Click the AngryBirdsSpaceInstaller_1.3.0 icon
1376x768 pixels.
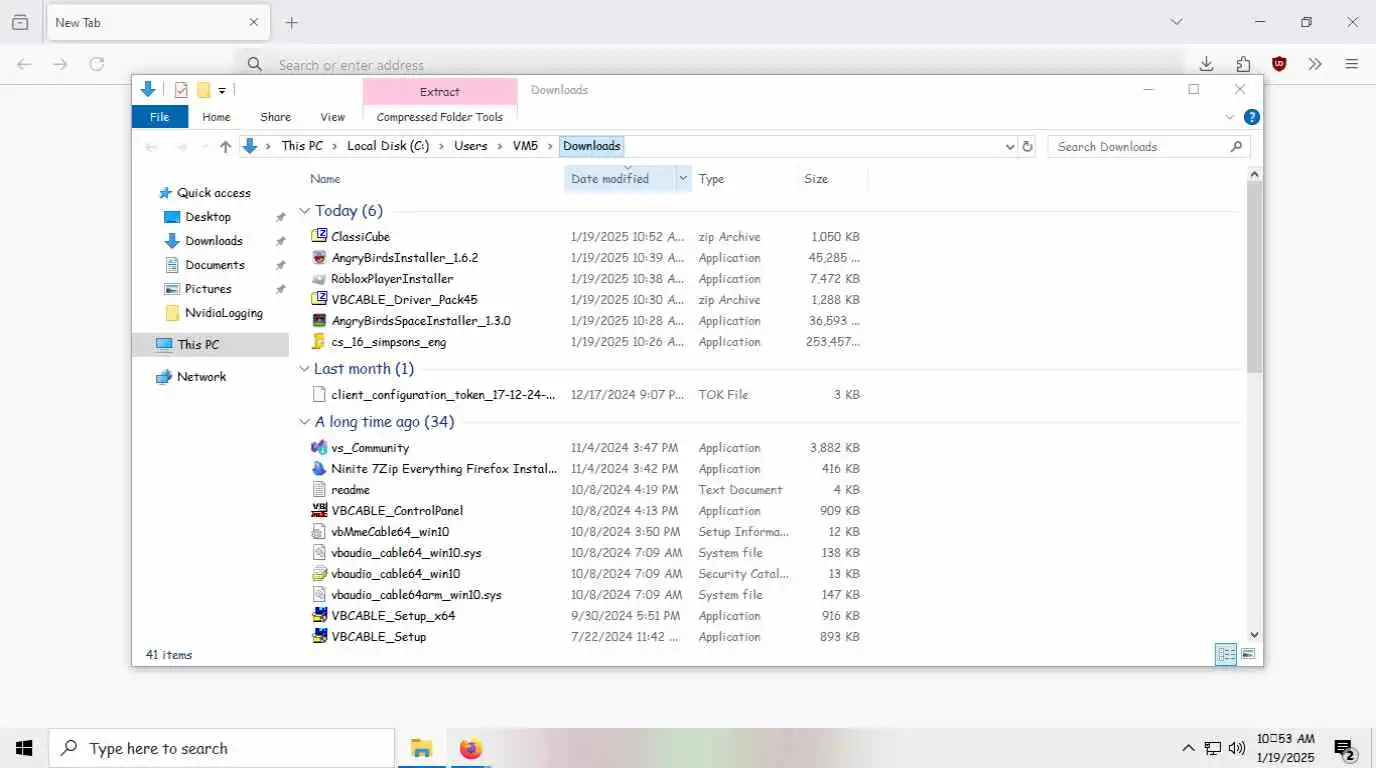319,321
